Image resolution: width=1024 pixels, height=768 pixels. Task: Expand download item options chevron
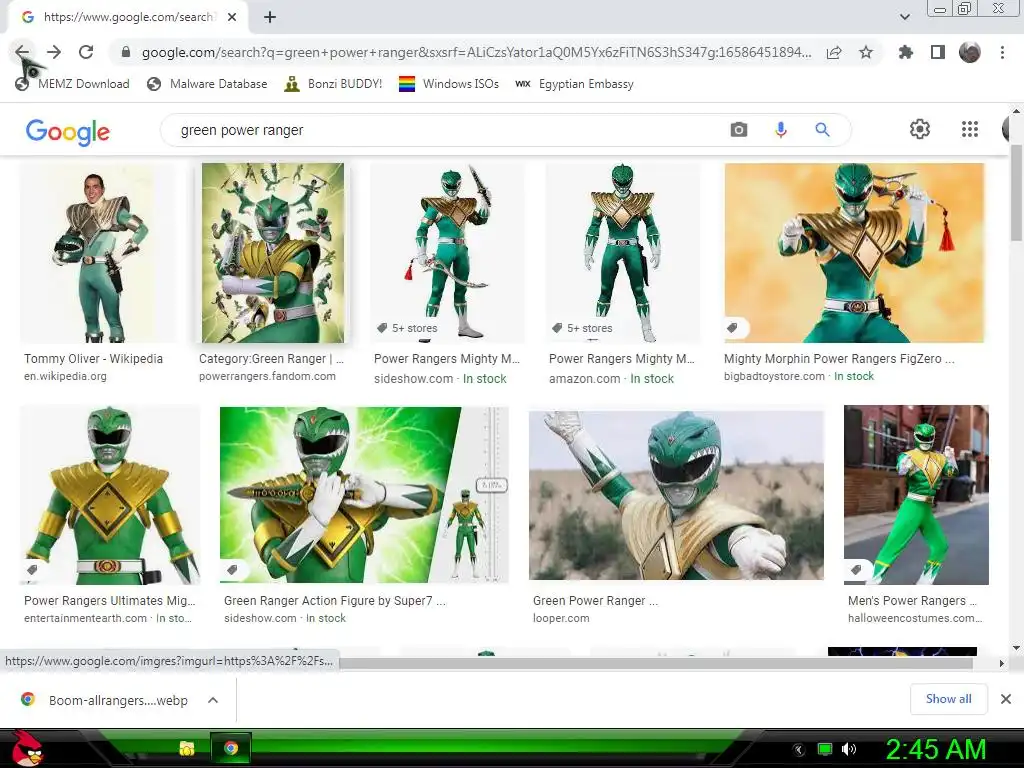tap(212, 700)
